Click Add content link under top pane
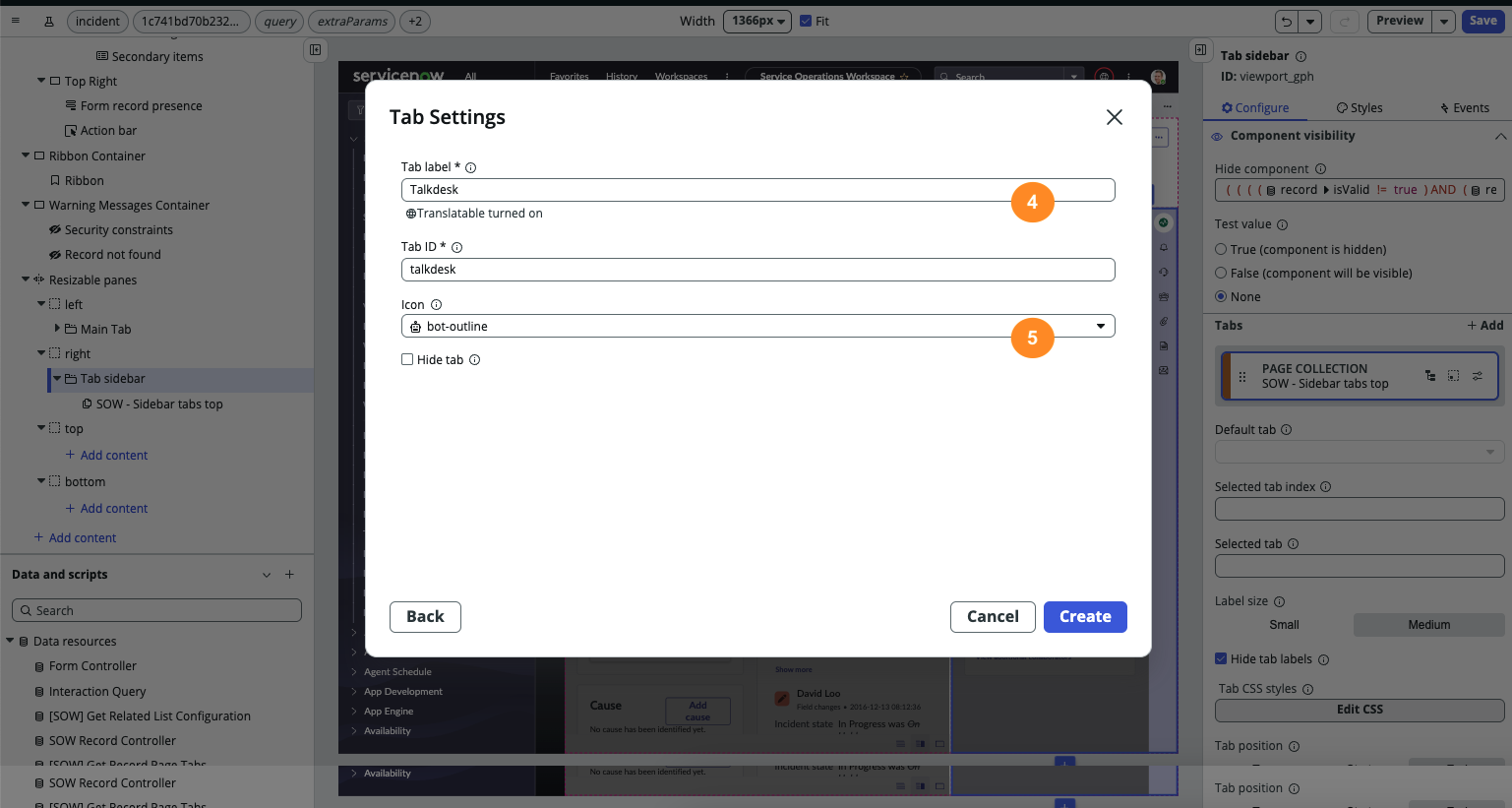This screenshot has width=1512, height=808. (106, 456)
